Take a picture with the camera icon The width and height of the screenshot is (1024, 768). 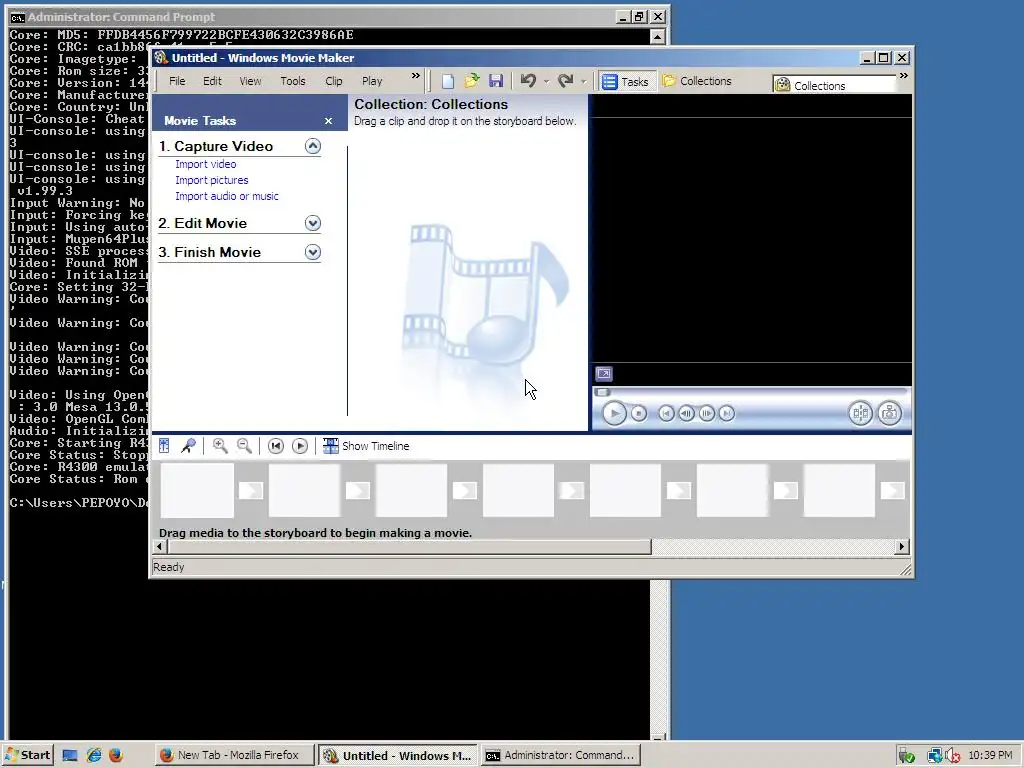tap(889, 413)
